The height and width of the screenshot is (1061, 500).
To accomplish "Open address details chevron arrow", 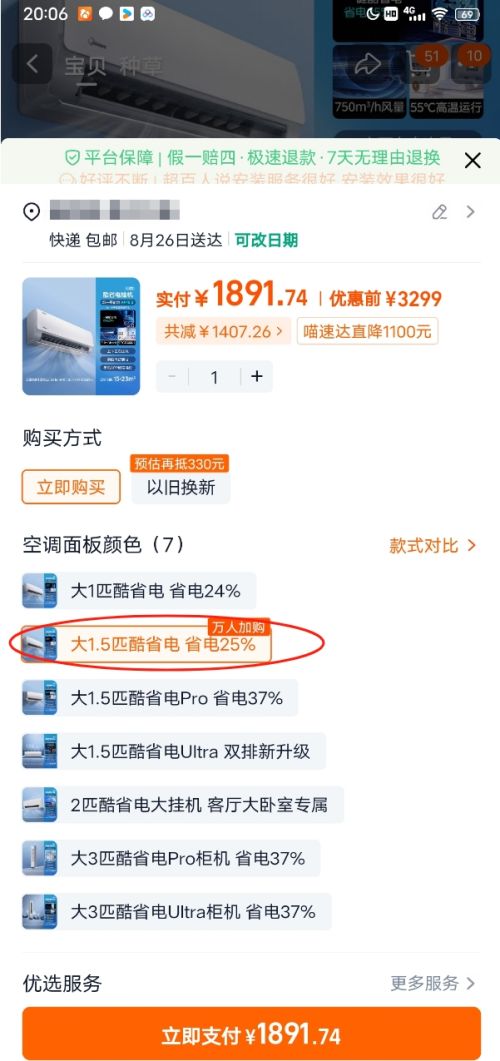I will coord(471,212).
